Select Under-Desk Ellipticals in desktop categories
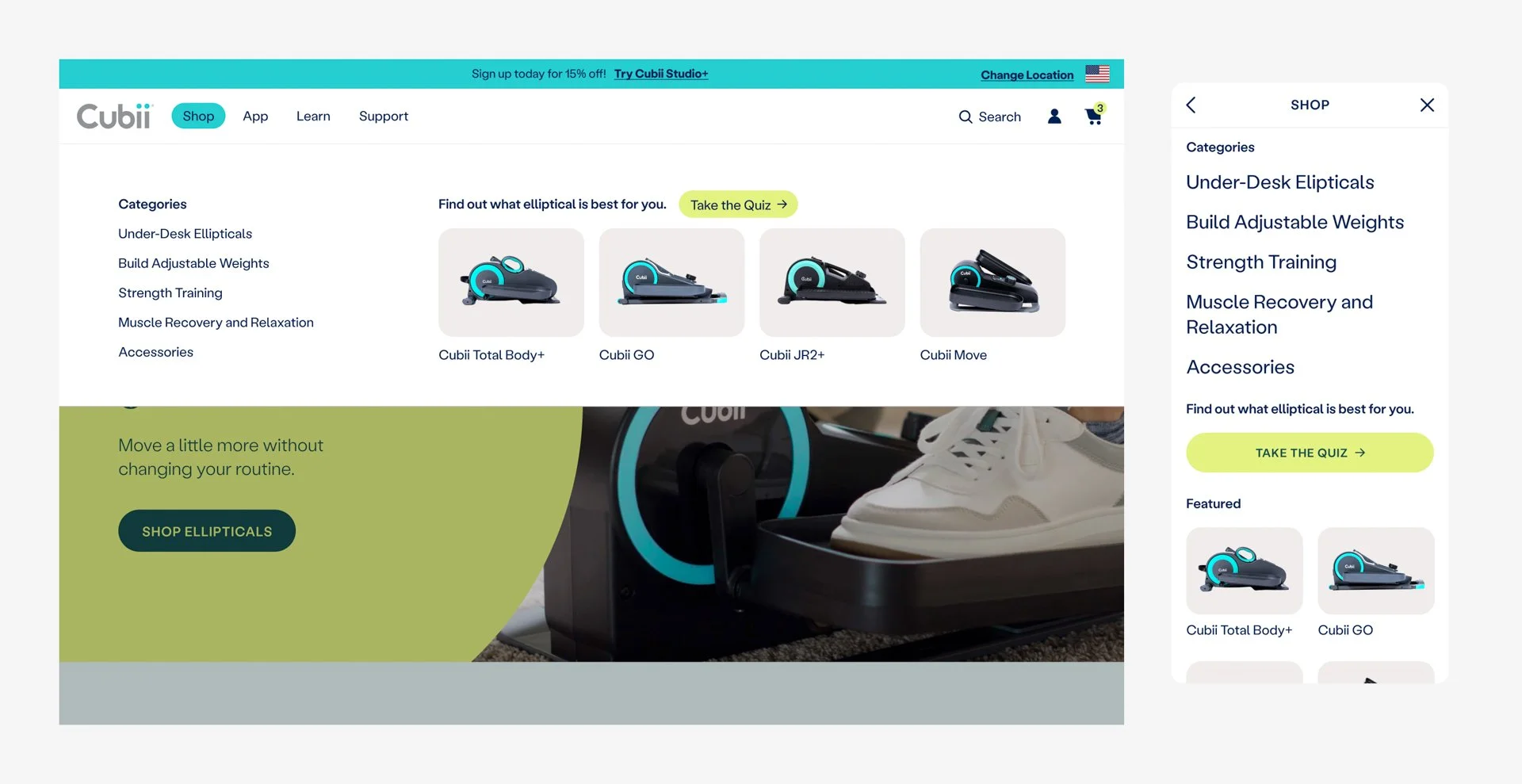Image resolution: width=1522 pixels, height=784 pixels. 185,234
